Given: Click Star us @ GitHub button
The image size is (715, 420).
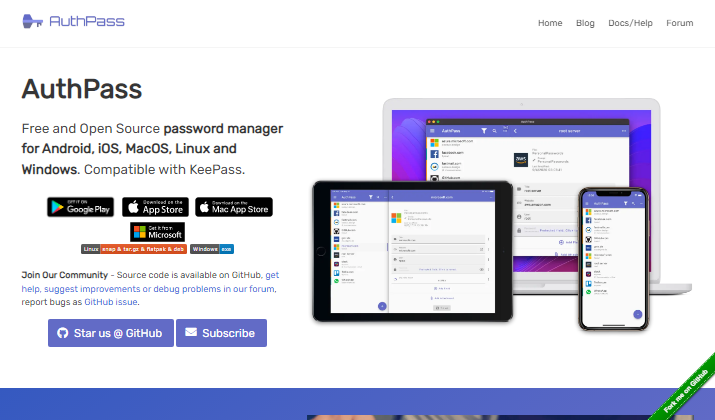Looking at the screenshot, I should click(111, 333).
